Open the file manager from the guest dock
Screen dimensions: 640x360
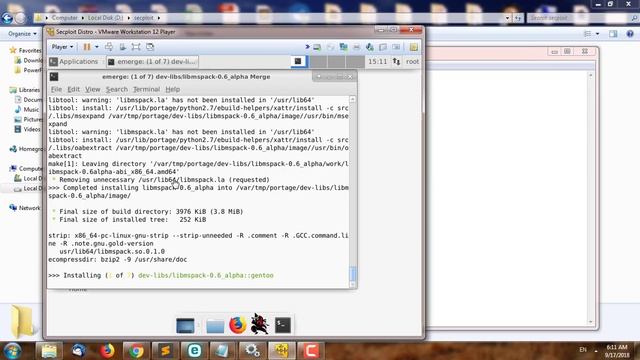pyautogui.click(x=215, y=326)
